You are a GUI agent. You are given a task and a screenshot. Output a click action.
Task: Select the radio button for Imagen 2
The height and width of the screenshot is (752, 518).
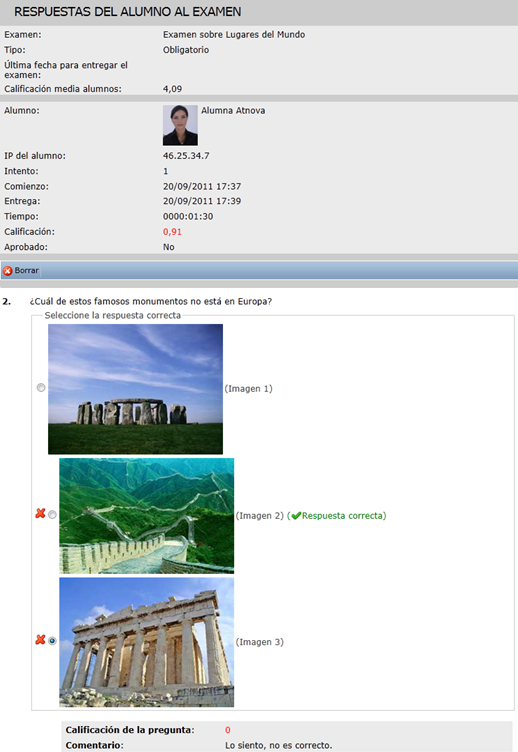tap(52, 515)
